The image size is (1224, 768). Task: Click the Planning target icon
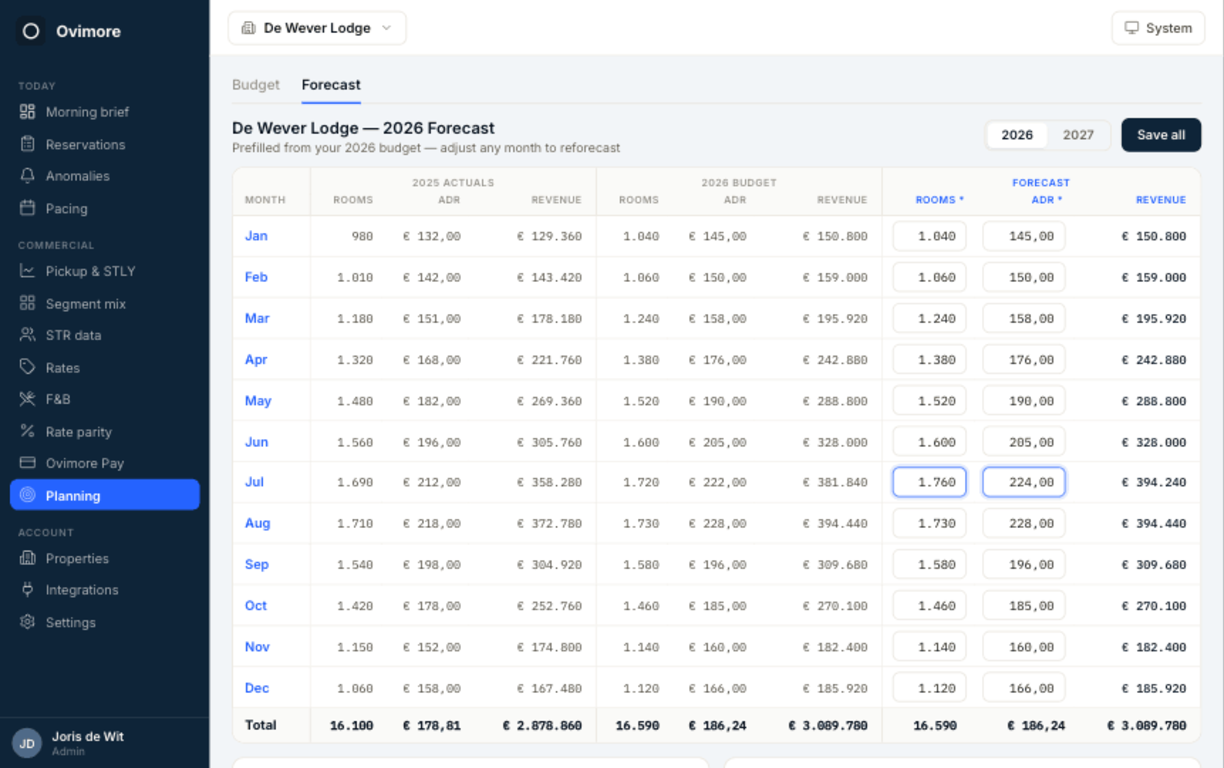pos(28,495)
